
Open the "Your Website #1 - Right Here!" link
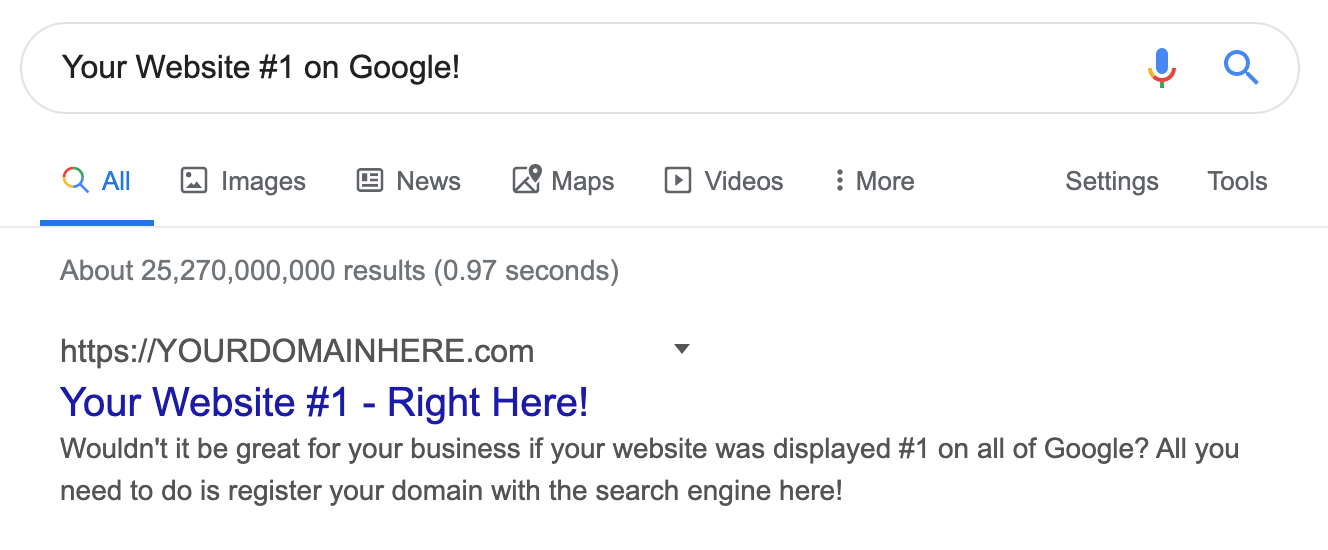(324, 402)
